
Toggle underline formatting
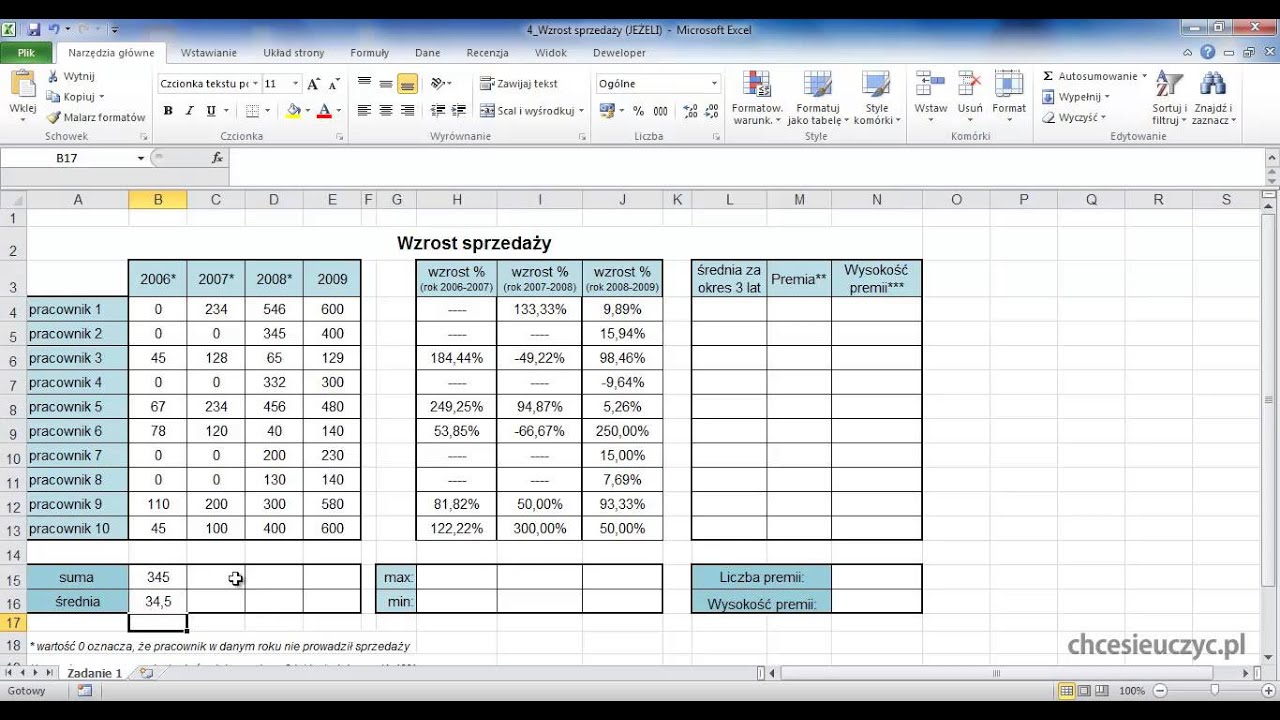click(210, 111)
